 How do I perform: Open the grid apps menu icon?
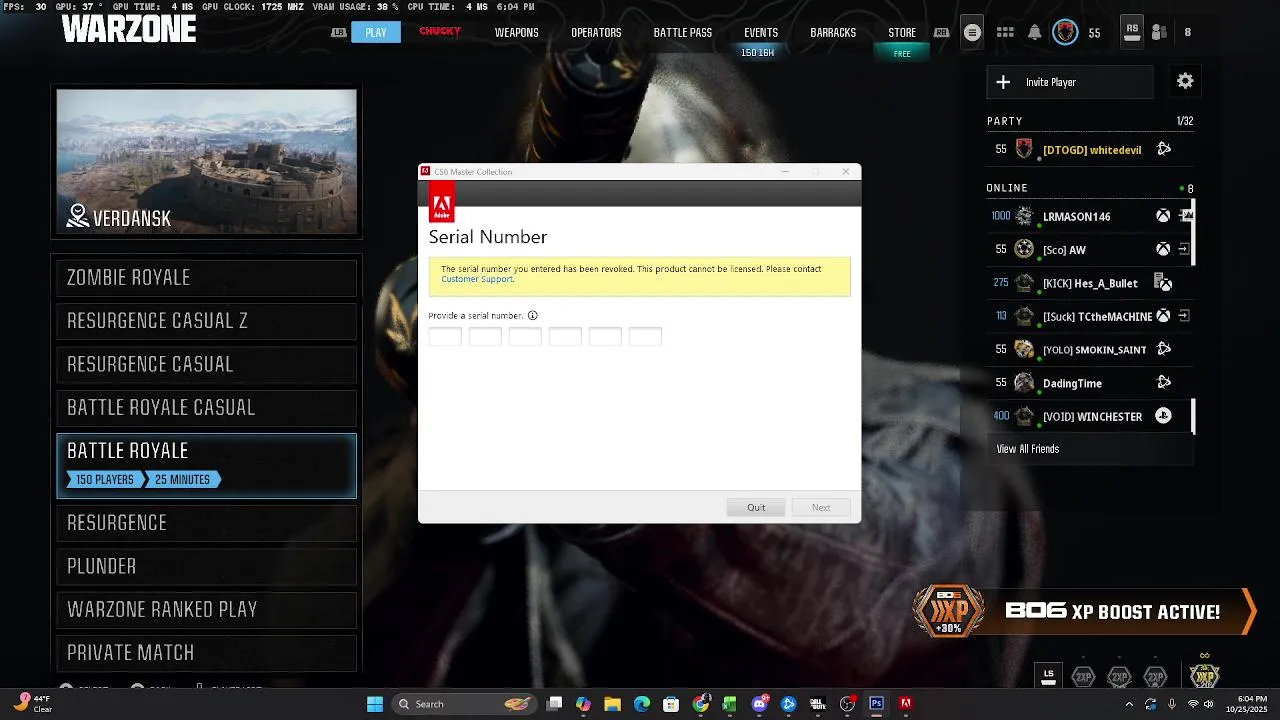(x=1005, y=33)
